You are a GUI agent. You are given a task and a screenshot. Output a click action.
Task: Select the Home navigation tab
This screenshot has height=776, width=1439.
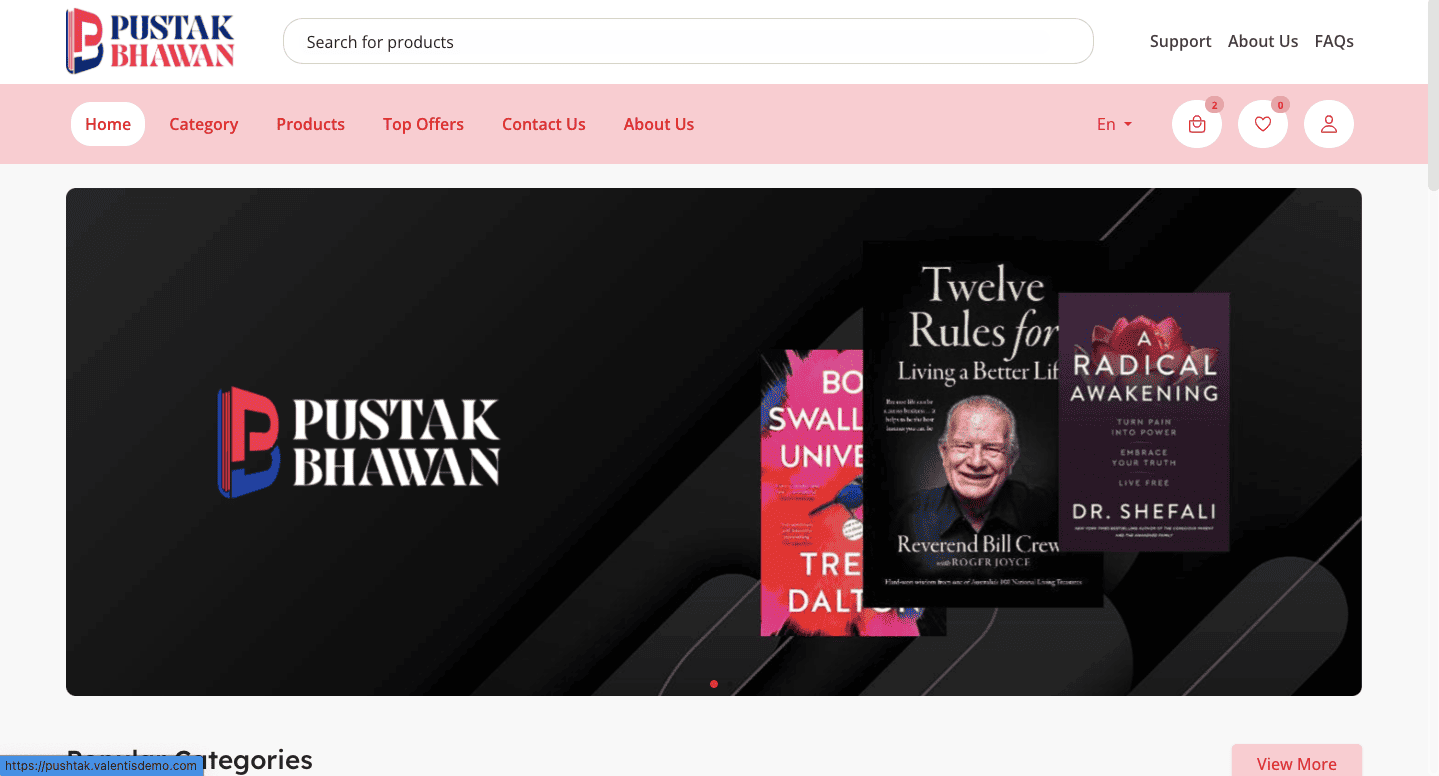[108, 124]
